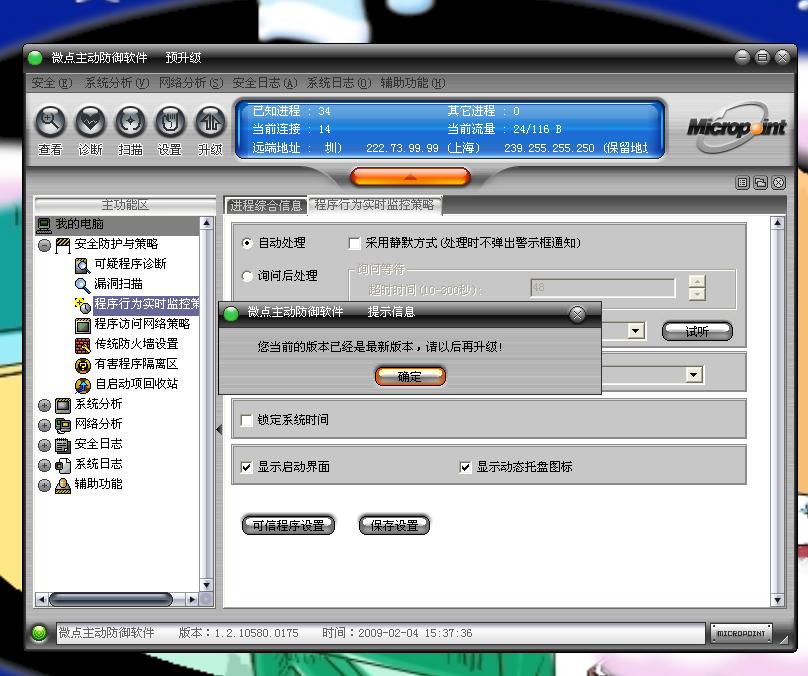Select the 询问后处理 radio button
The image size is (808, 676).
[247, 276]
